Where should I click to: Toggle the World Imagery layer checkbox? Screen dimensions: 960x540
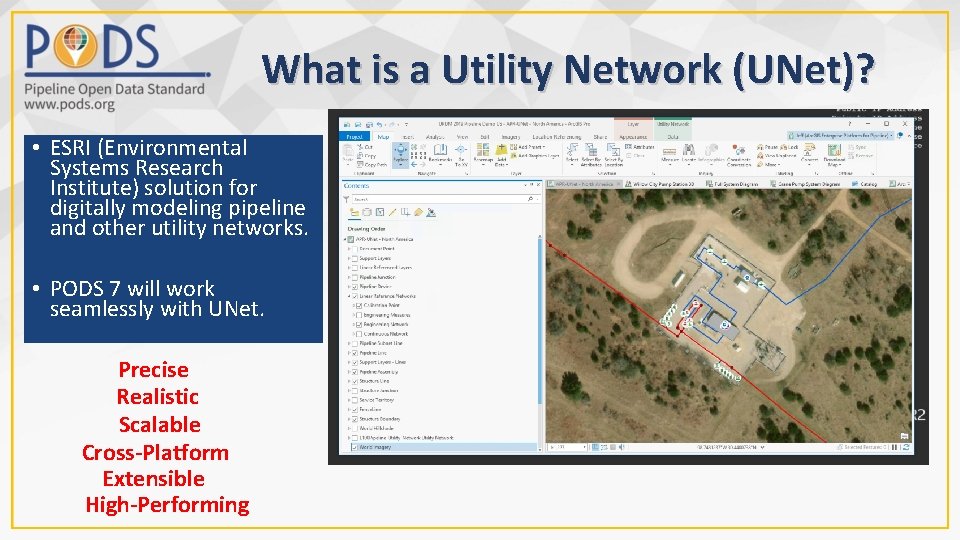tap(355, 447)
